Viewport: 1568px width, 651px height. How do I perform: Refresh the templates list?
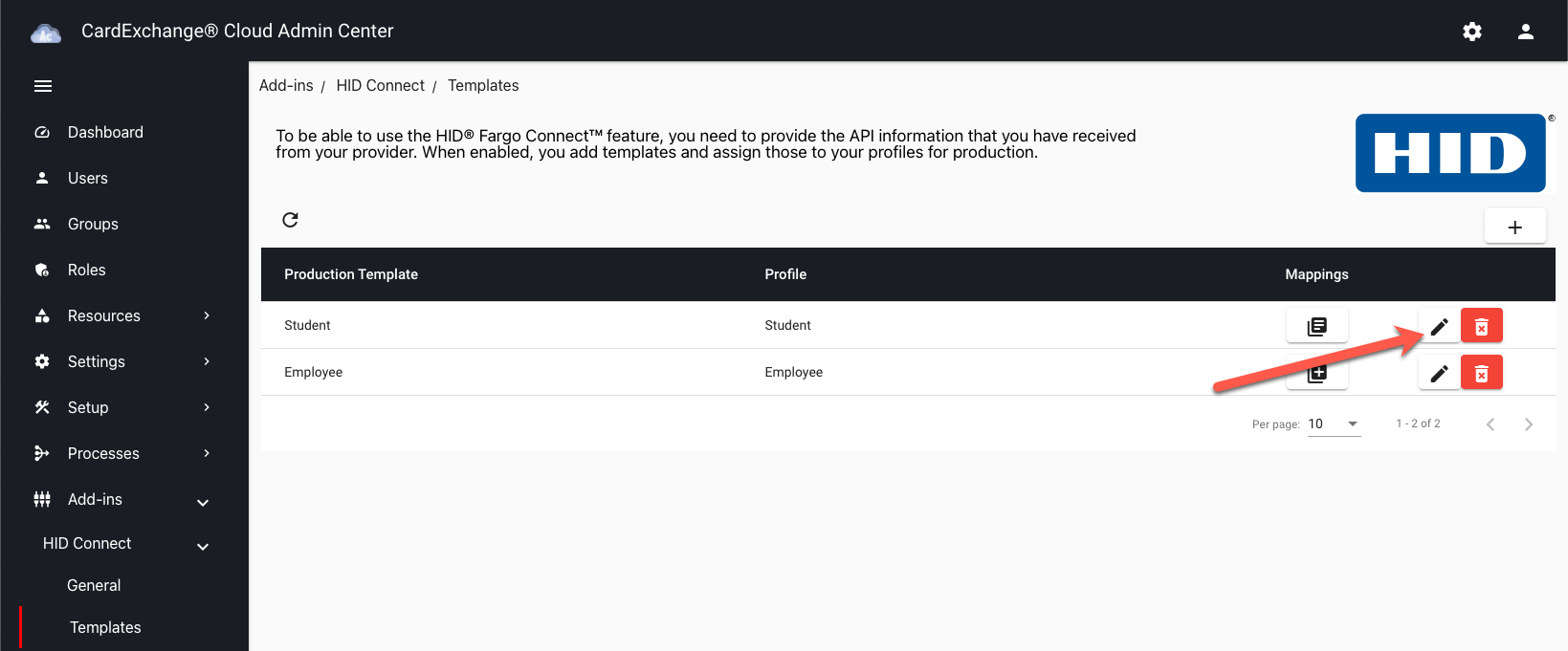click(x=291, y=220)
